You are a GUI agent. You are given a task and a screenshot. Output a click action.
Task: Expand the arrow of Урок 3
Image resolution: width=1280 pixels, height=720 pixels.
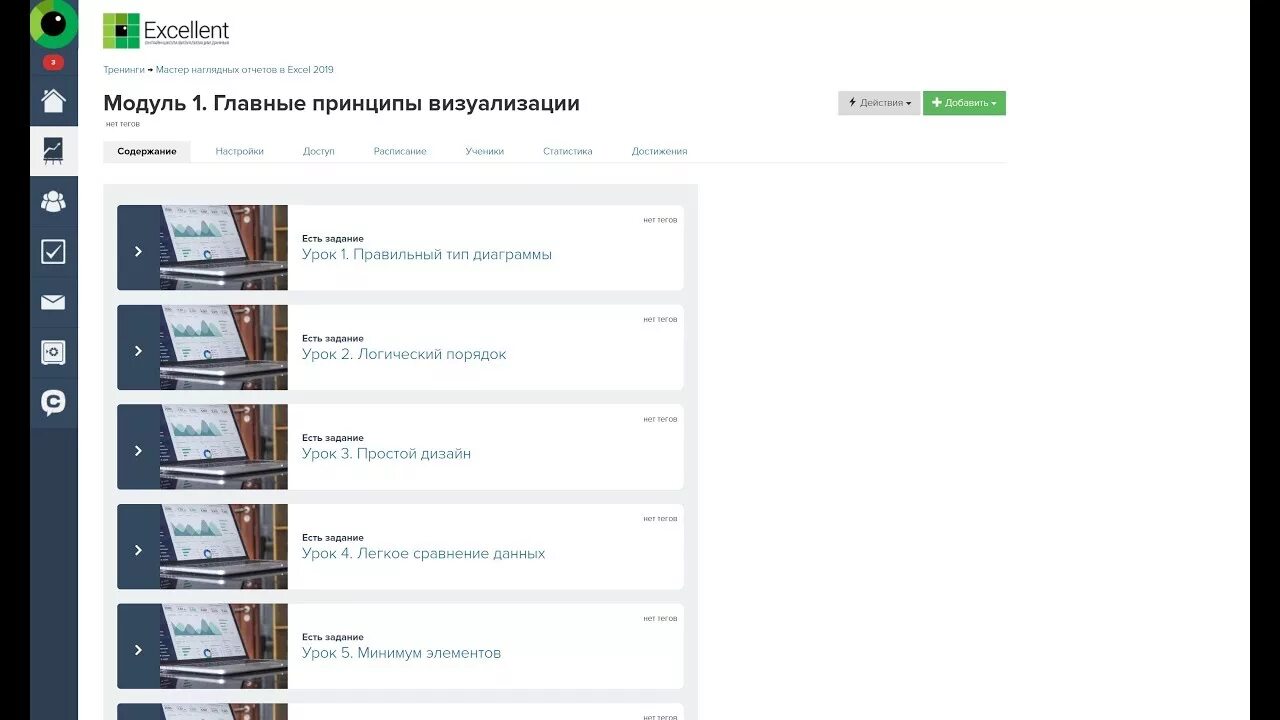pyautogui.click(x=138, y=450)
